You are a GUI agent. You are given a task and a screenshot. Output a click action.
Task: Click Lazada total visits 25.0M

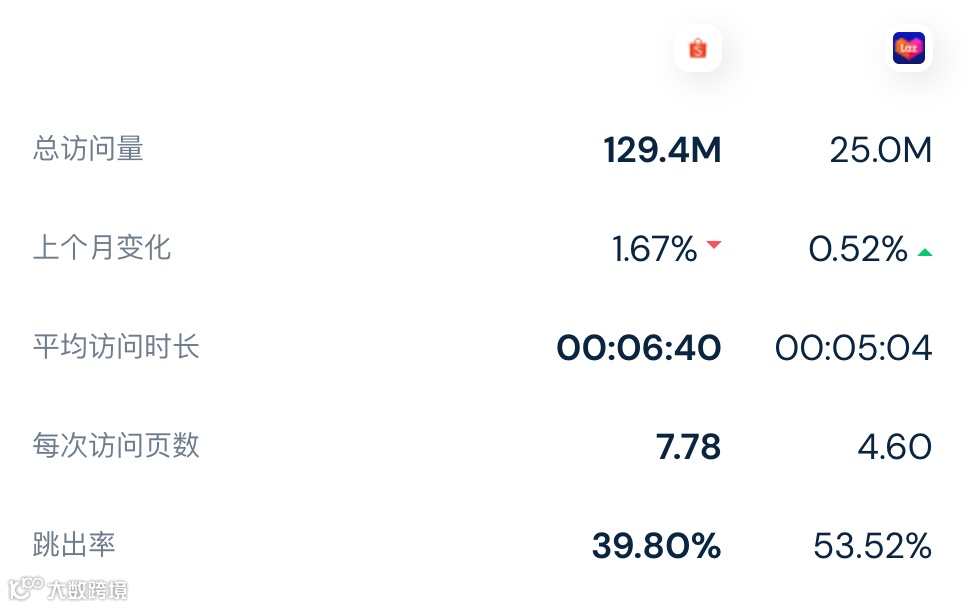[x=880, y=151]
